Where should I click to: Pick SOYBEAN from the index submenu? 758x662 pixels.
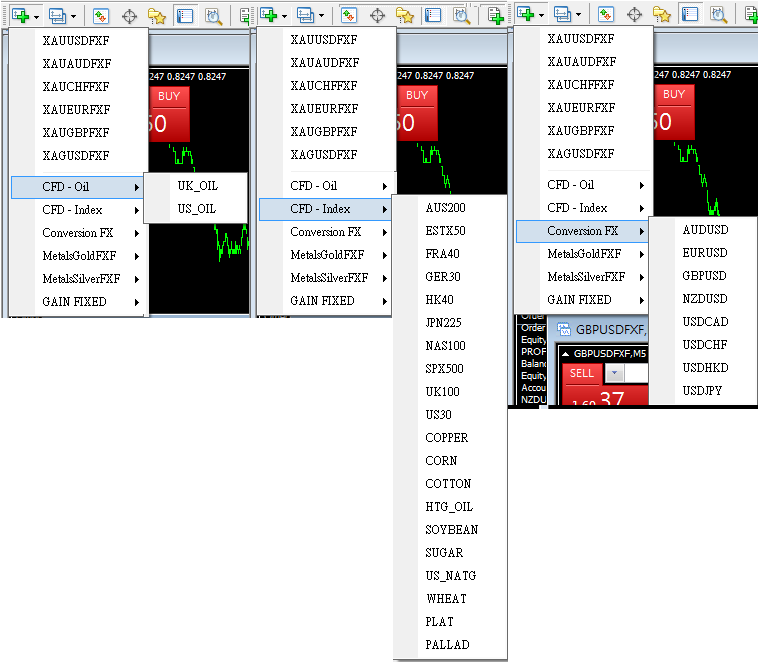click(x=452, y=530)
